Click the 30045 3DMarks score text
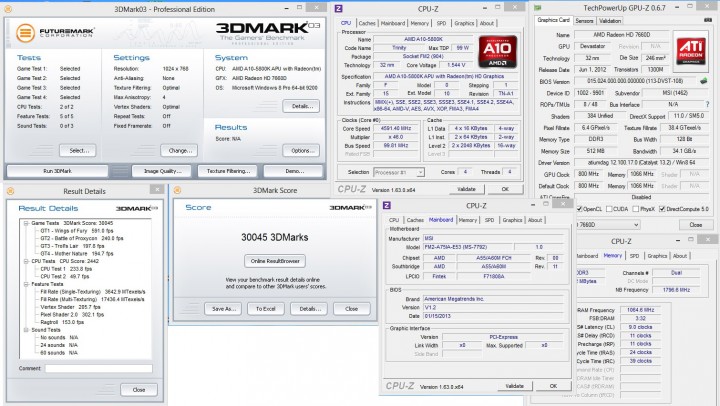The height and width of the screenshot is (406, 720). pyautogui.click(x=275, y=237)
